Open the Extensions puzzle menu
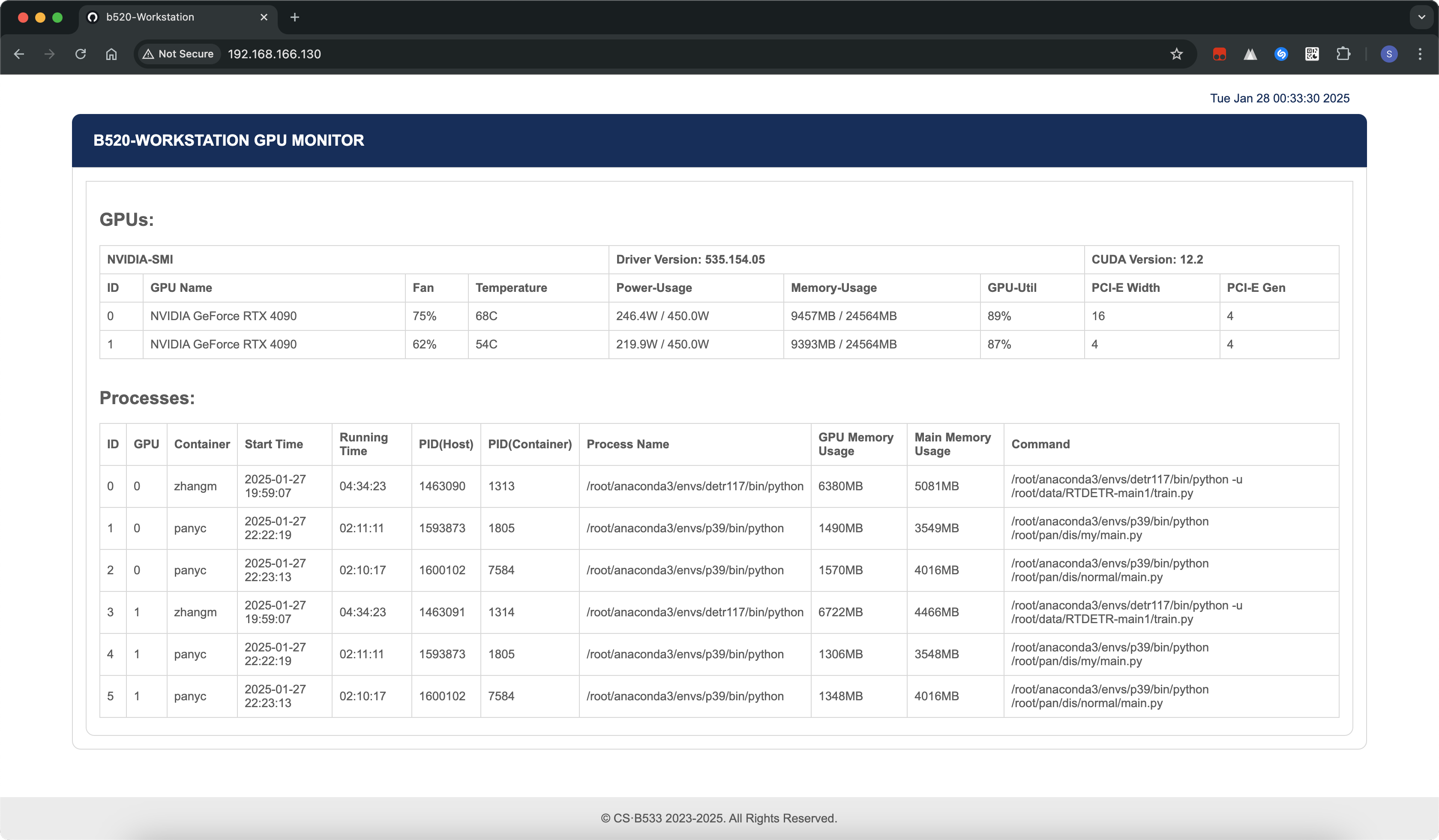 coord(1343,54)
